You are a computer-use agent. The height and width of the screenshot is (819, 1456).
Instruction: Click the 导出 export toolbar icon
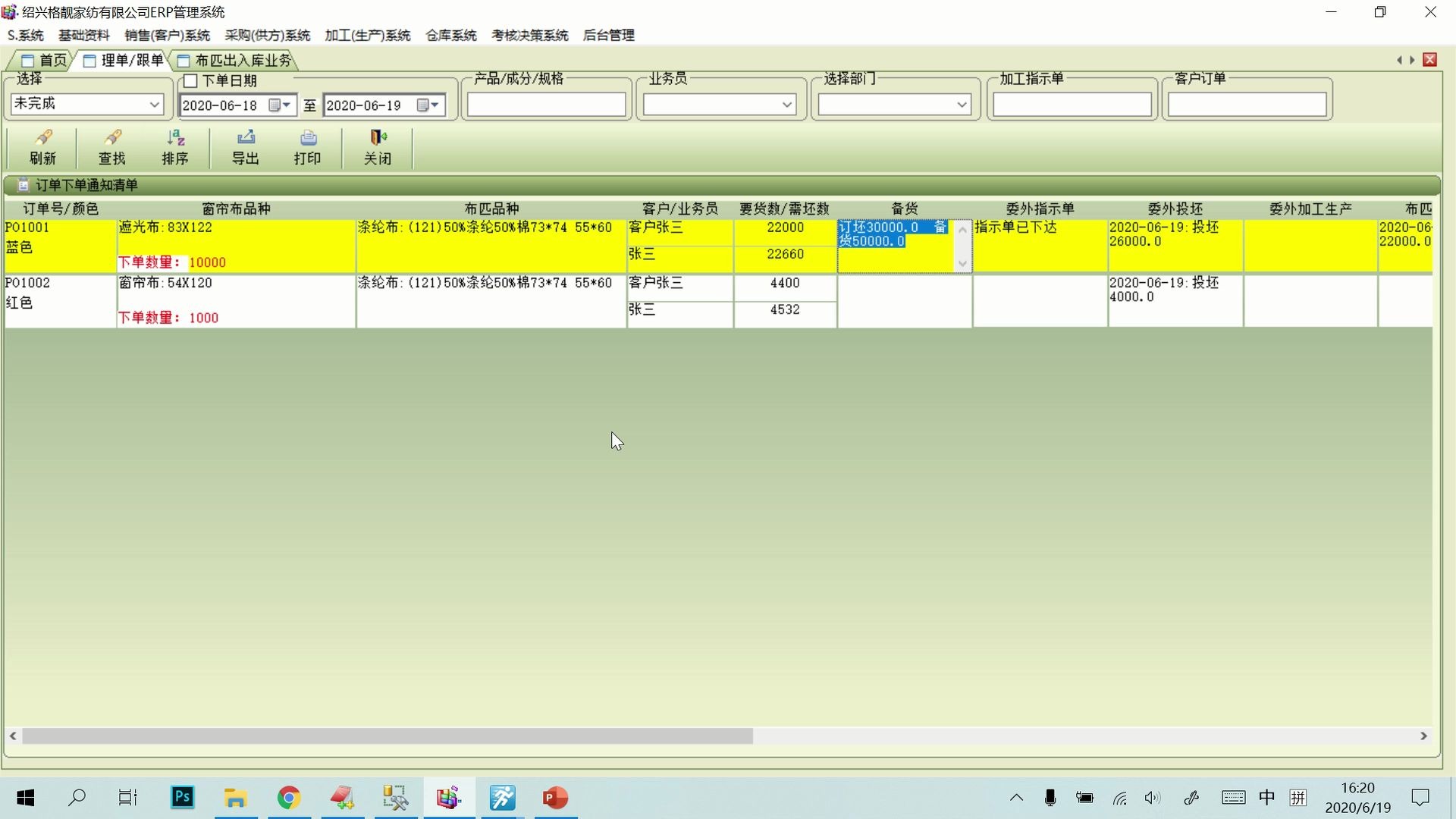tap(245, 147)
